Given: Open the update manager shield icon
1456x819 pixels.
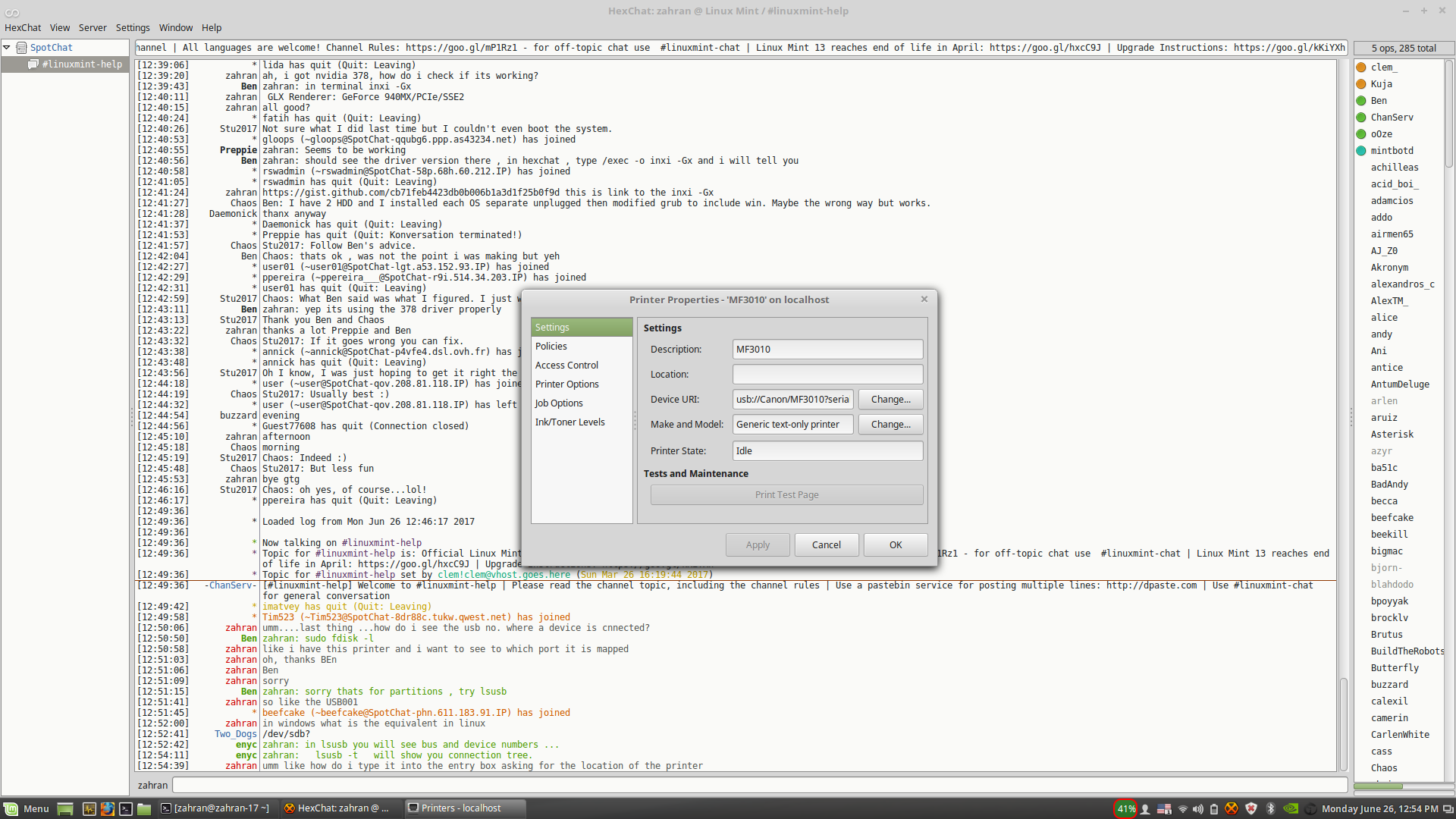Looking at the screenshot, I should point(1251,808).
